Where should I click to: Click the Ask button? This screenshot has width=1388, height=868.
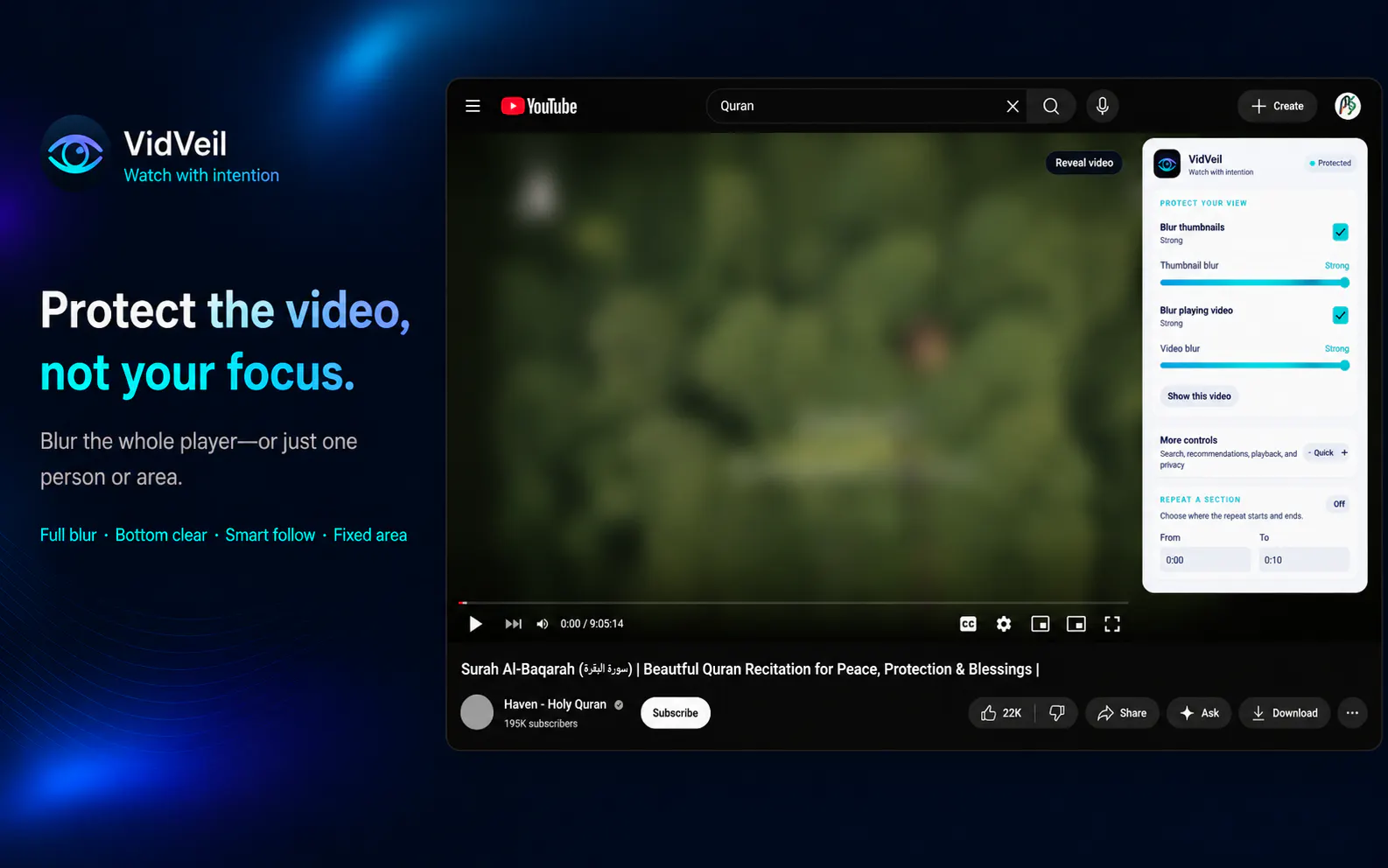(1199, 713)
